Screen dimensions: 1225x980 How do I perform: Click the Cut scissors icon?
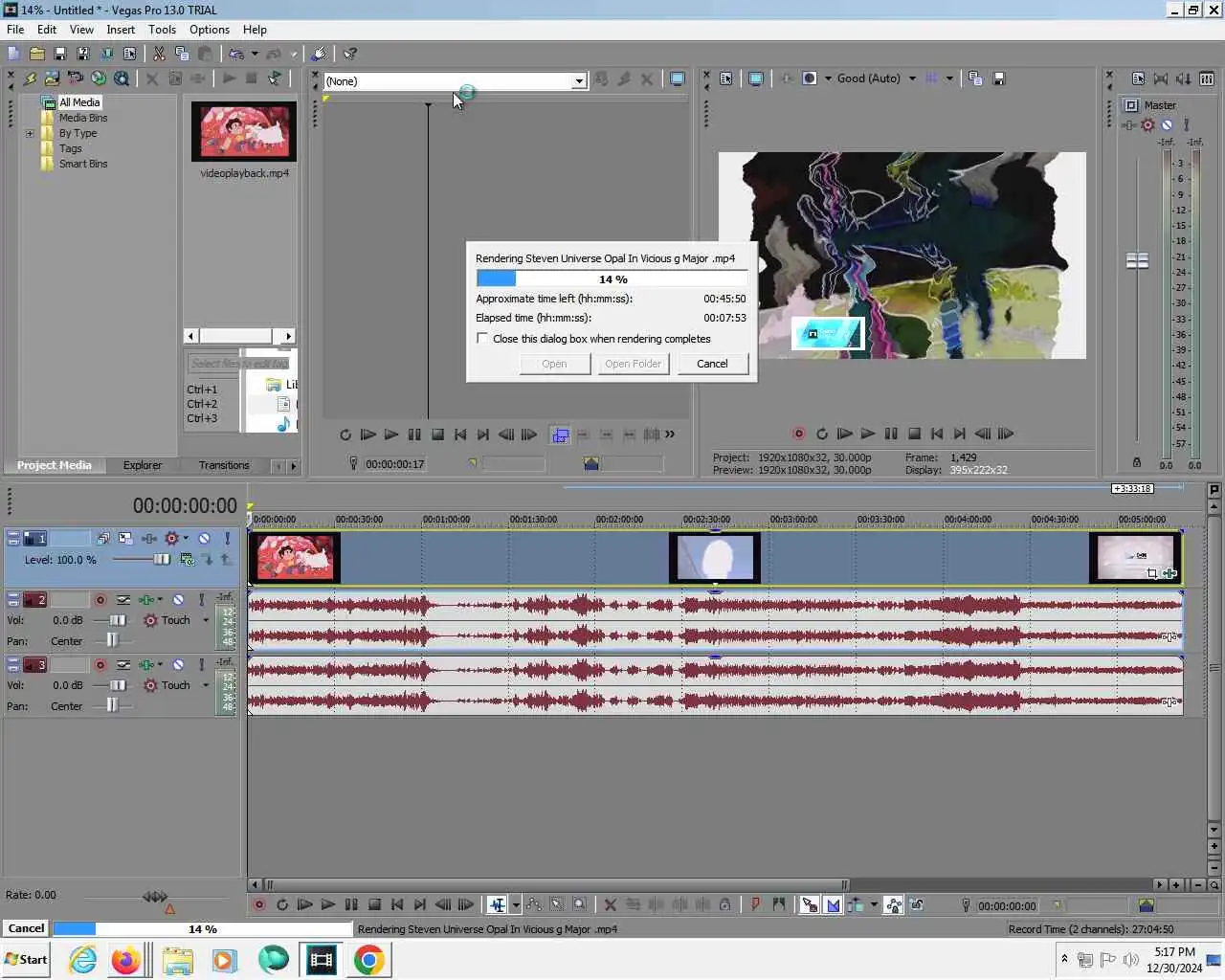coord(159,54)
